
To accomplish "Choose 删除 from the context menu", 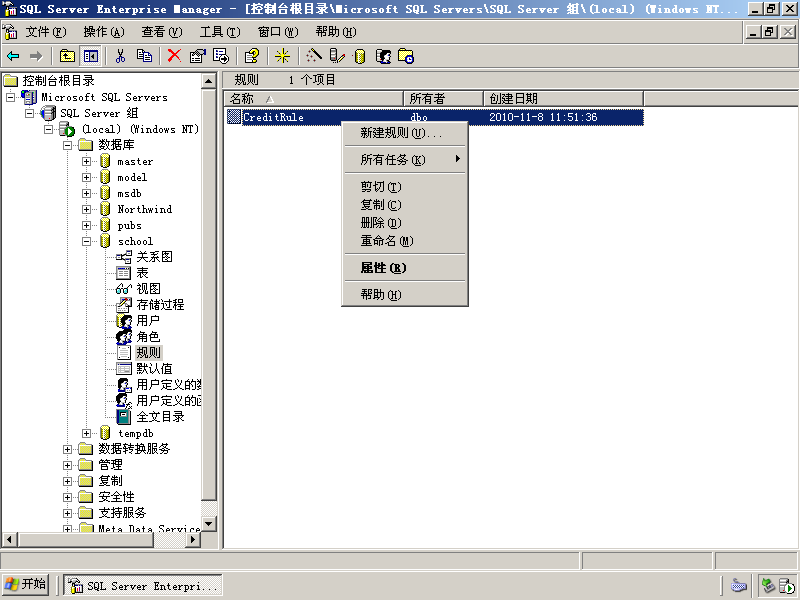I will click(x=405, y=223).
